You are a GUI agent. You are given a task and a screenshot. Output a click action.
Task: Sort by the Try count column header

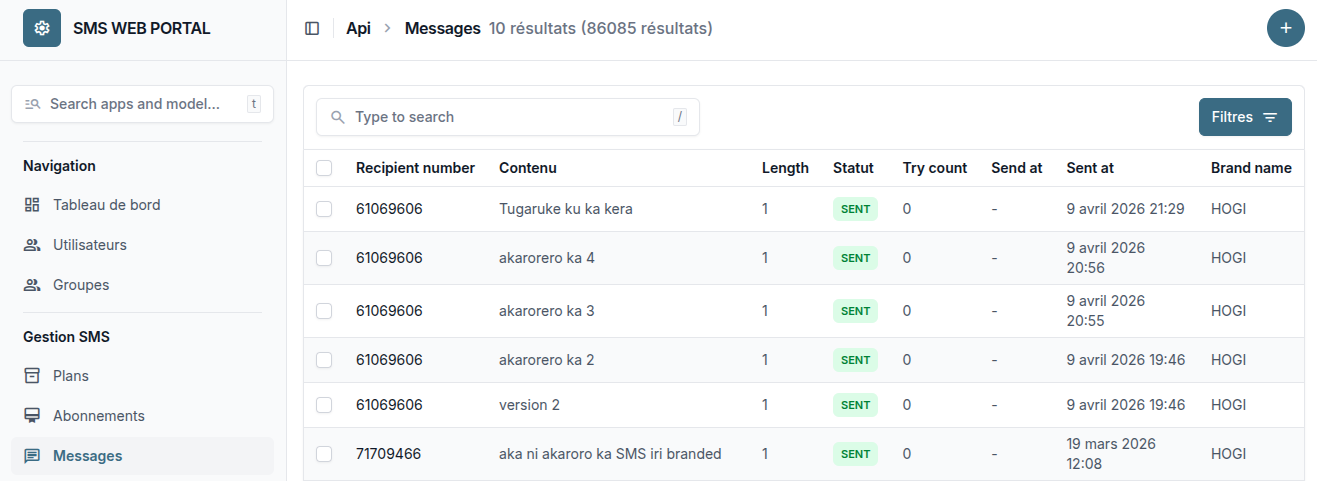pyautogui.click(x=935, y=168)
